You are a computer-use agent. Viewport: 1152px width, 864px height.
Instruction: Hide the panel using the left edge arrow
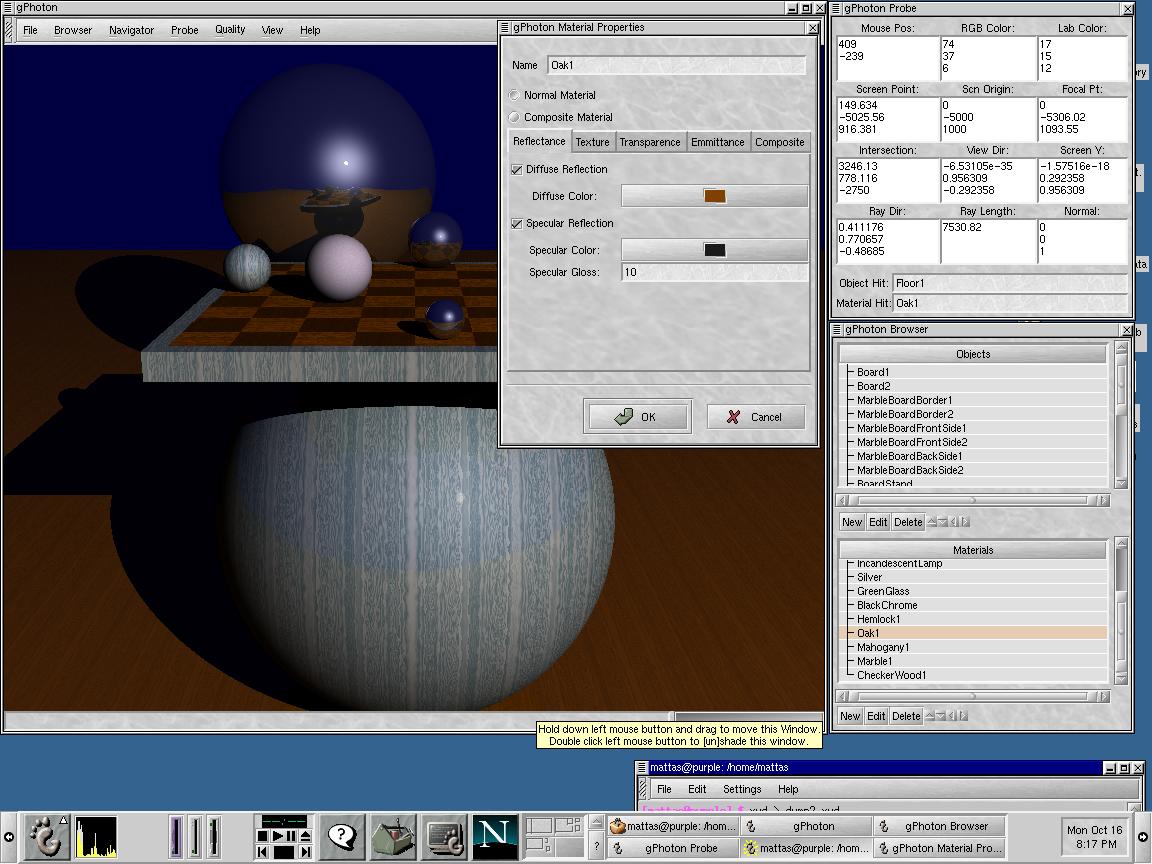[9, 837]
